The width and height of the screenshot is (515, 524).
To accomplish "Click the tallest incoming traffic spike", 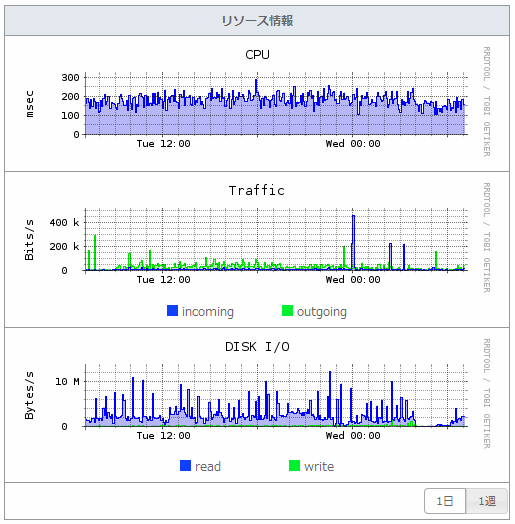I will coord(353,242).
